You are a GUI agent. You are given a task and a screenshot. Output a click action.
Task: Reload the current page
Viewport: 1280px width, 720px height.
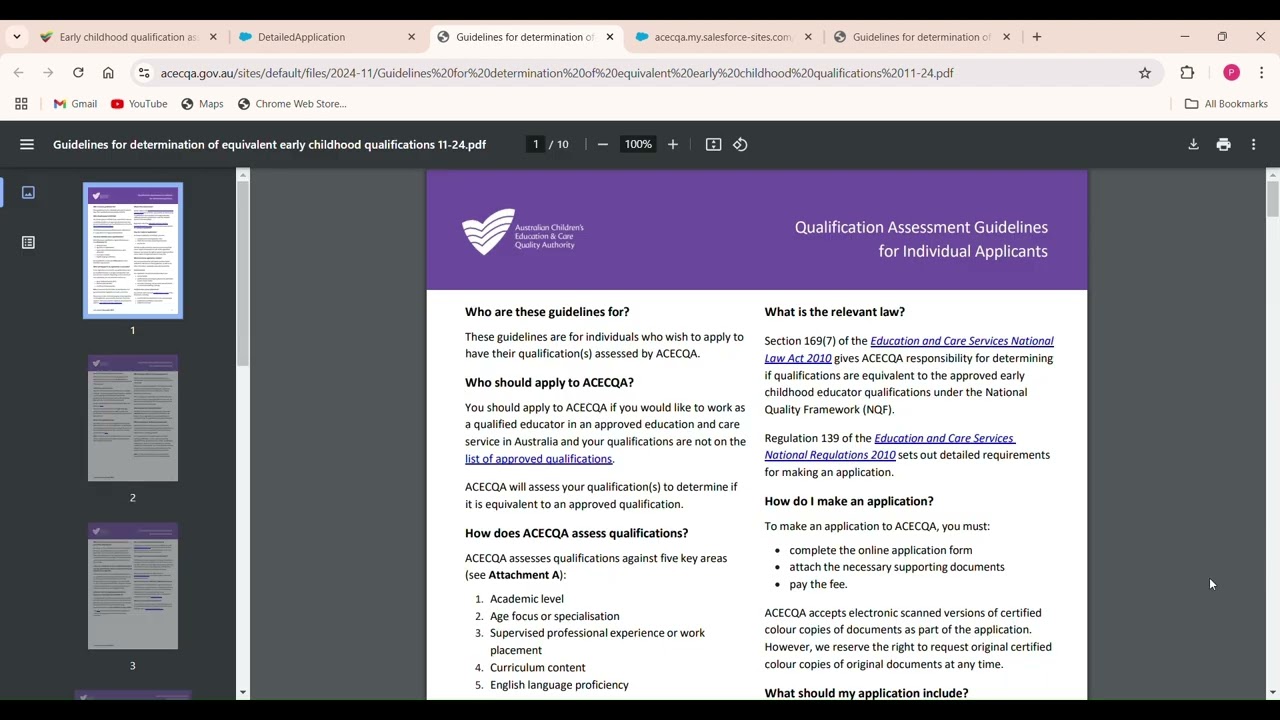[x=78, y=73]
